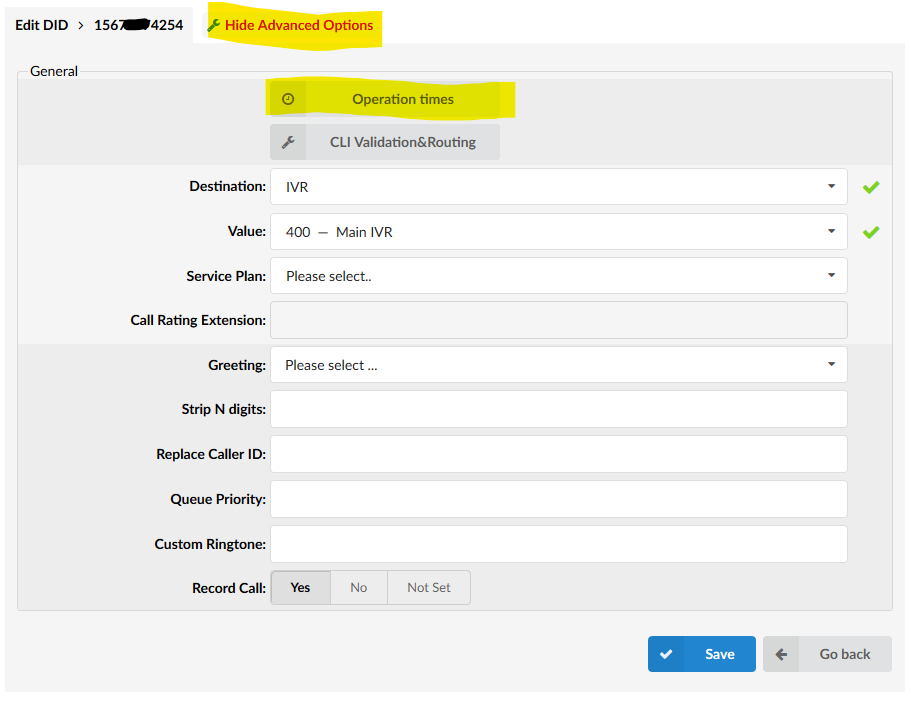Focus the Replace Caller ID input
911x702 pixels.
[x=558, y=454]
